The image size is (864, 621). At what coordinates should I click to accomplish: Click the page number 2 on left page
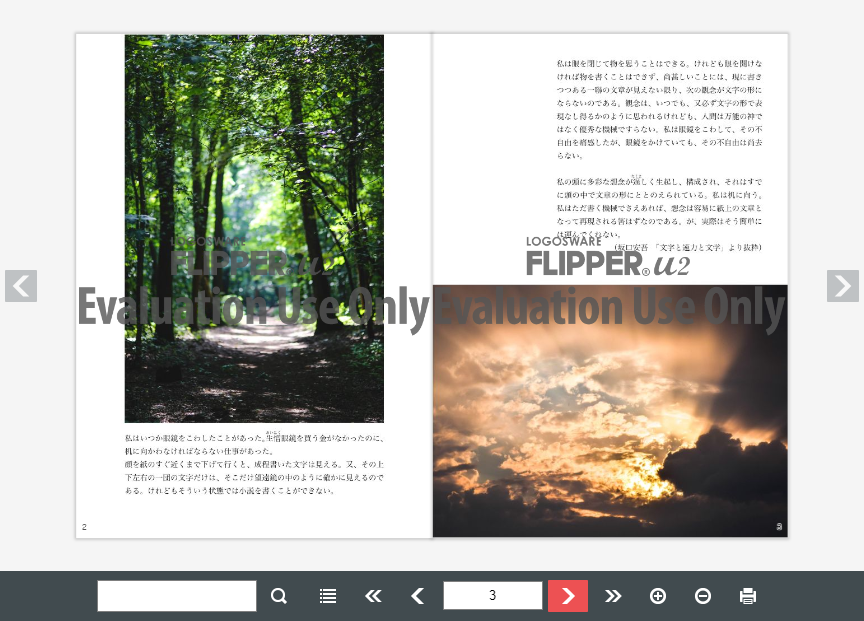[x=84, y=527]
